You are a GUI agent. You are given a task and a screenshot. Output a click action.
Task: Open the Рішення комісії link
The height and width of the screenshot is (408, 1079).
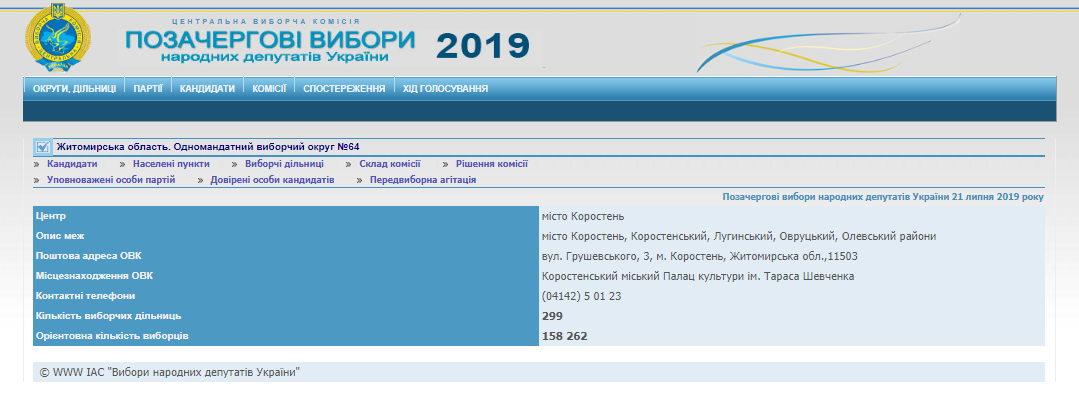point(491,164)
